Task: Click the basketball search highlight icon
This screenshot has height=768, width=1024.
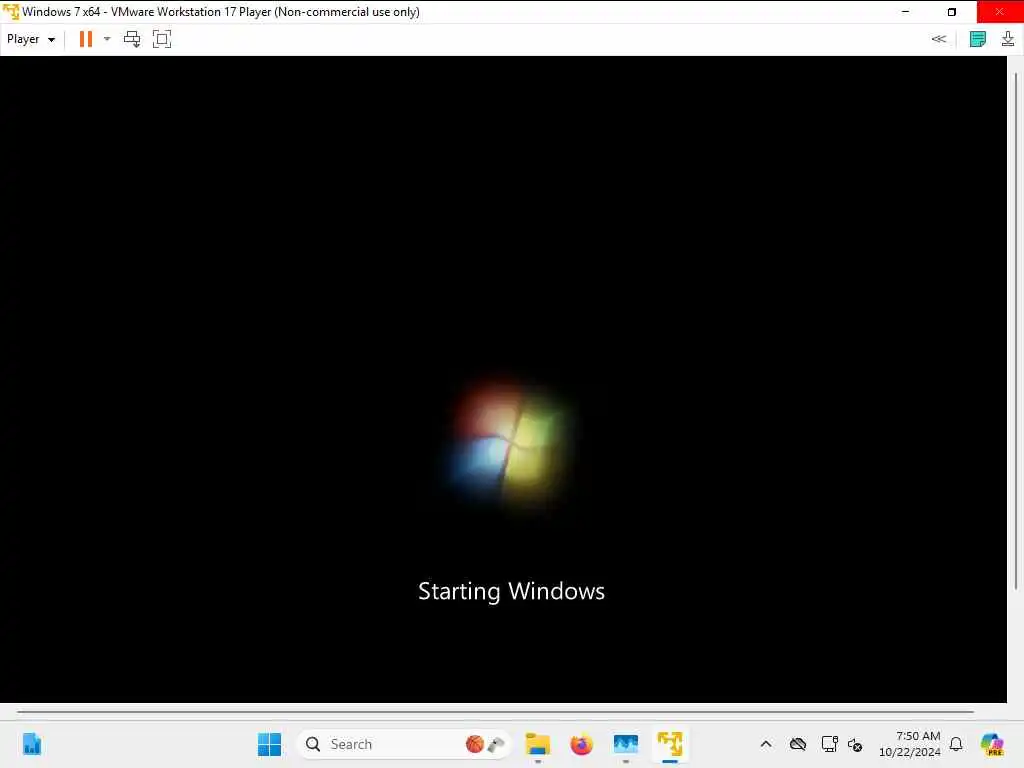Action: 475,744
